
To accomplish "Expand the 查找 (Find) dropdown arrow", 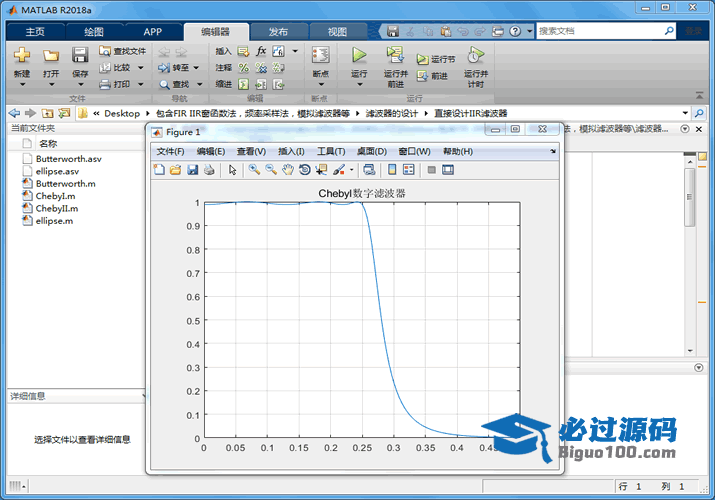I will (200, 84).
